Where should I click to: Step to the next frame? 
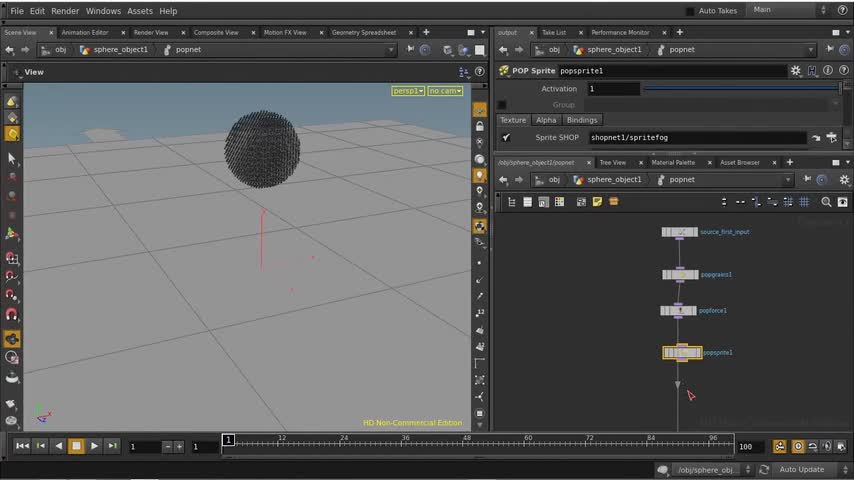pyautogui.click(x=112, y=446)
